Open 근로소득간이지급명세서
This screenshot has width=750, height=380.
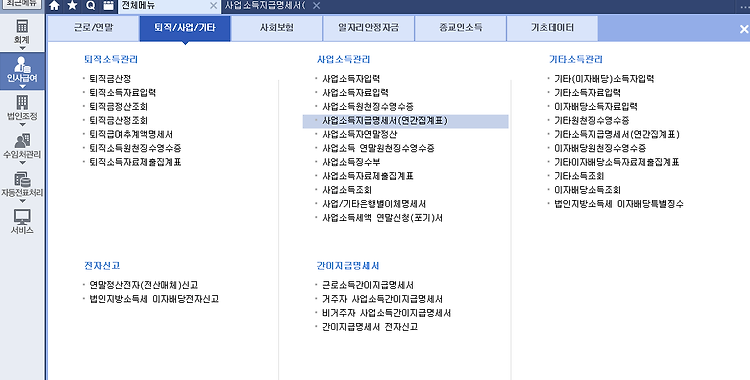368,285
